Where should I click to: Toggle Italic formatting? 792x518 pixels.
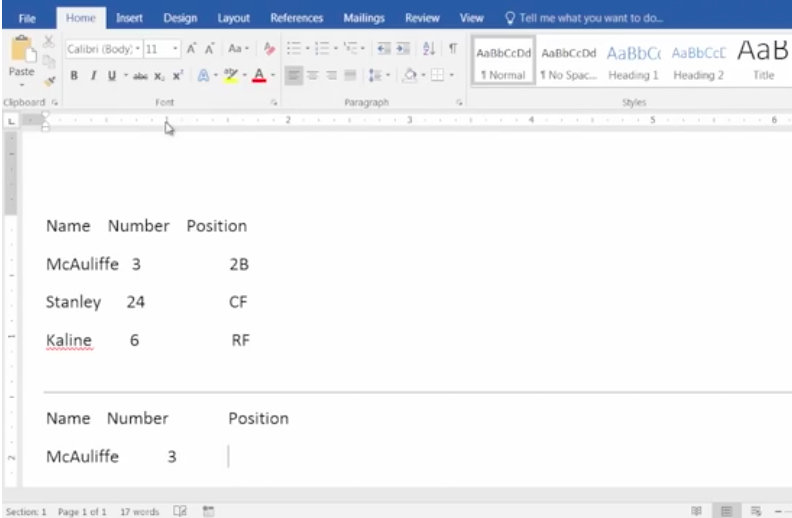point(93,76)
